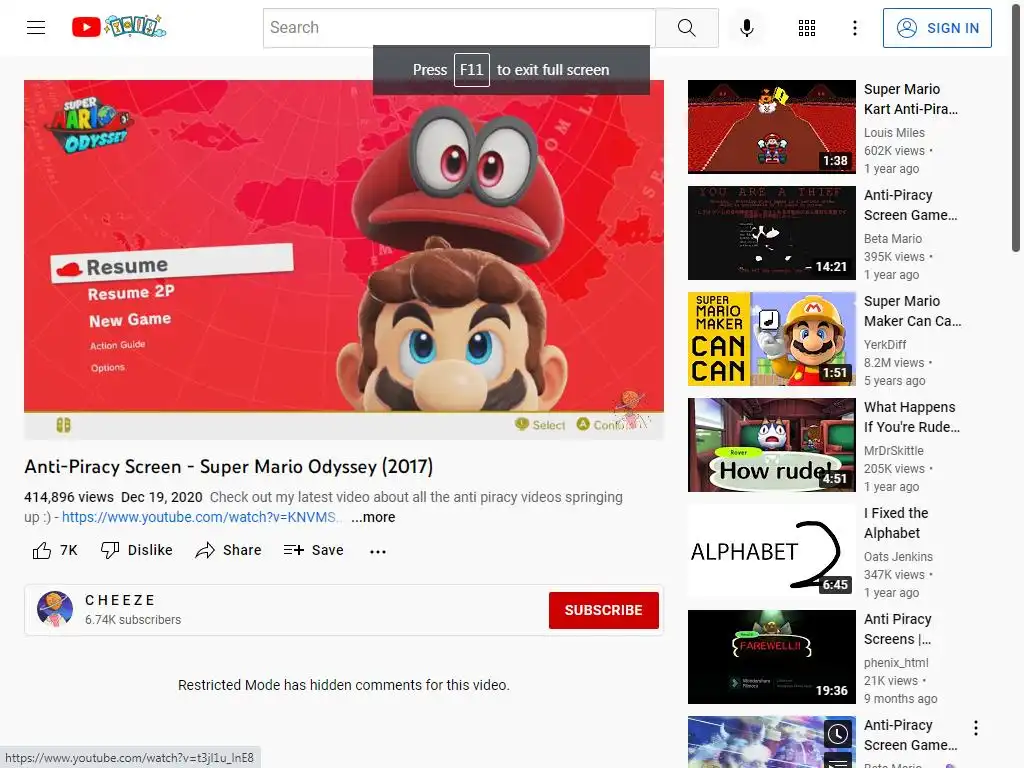Open the 14:21 Anti-Piracy Screen Game thumbnail
The image size is (1024, 768).
click(771, 233)
